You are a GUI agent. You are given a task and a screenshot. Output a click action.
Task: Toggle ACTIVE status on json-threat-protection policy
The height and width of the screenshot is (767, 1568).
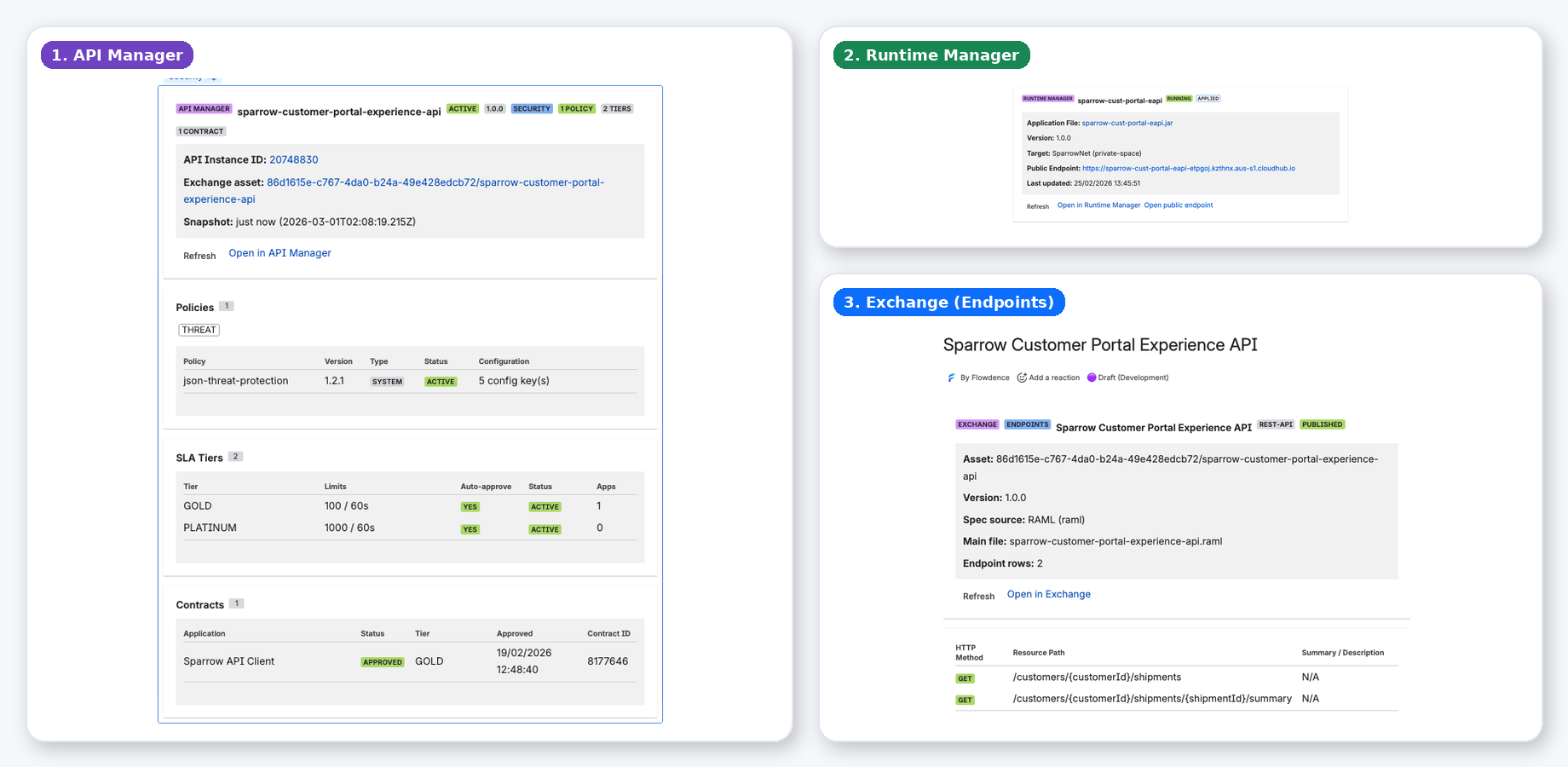(x=440, y=381)
